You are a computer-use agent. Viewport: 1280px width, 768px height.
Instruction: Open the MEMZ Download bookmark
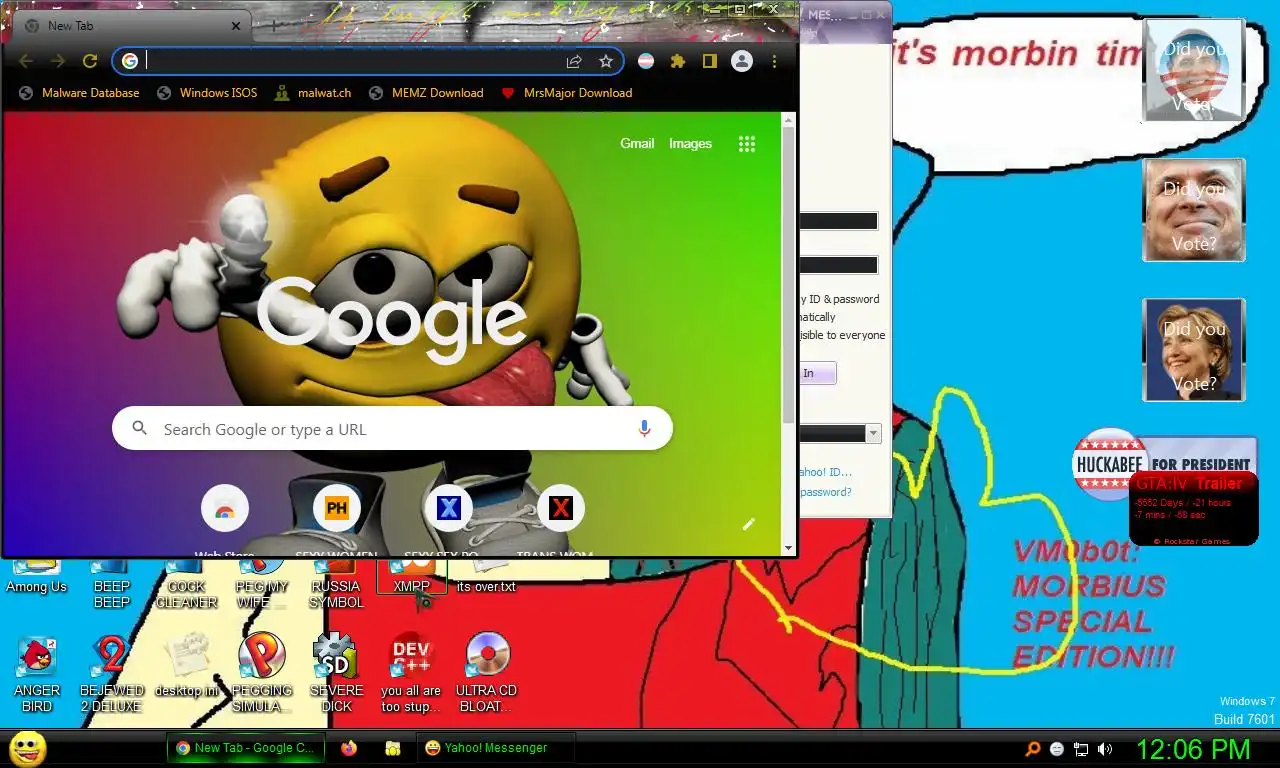(426, 93)
